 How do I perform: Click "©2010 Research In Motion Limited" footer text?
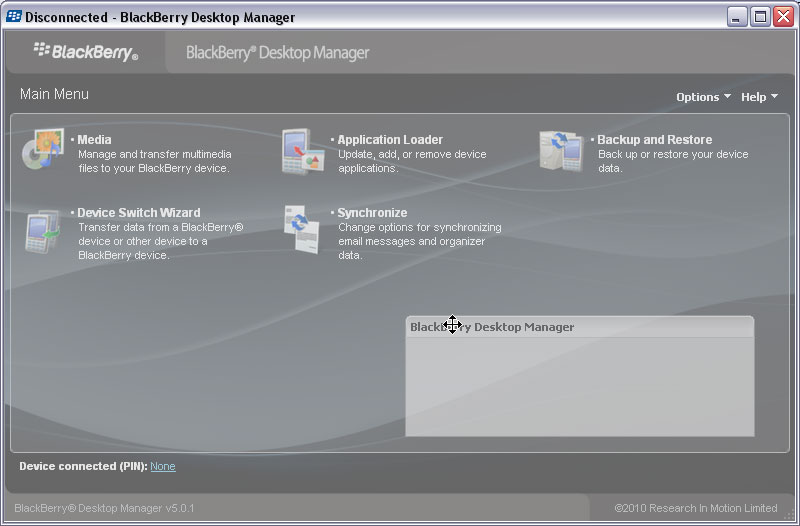pos(696,508)
